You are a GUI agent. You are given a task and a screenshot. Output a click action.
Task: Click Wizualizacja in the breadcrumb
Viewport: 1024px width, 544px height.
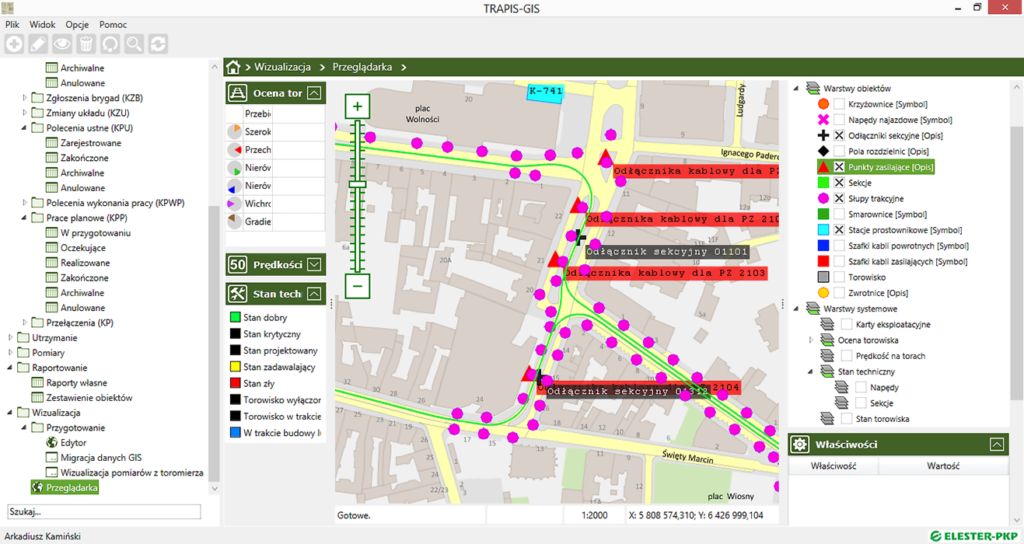283,67
